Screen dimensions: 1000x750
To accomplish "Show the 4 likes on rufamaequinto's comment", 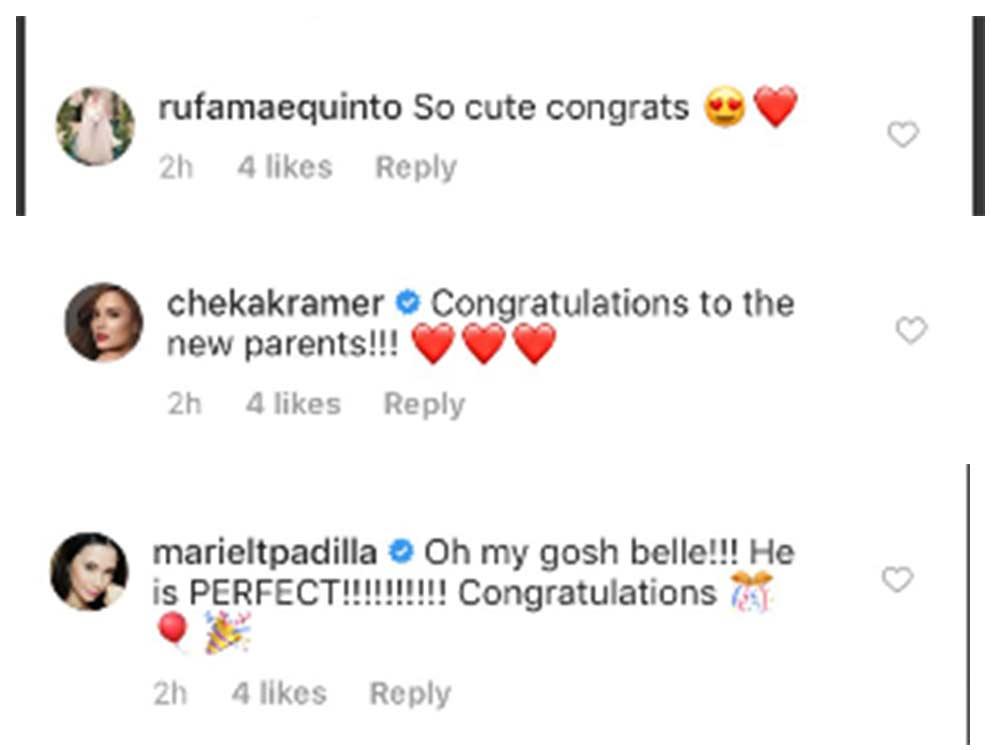I will point(284,167).
